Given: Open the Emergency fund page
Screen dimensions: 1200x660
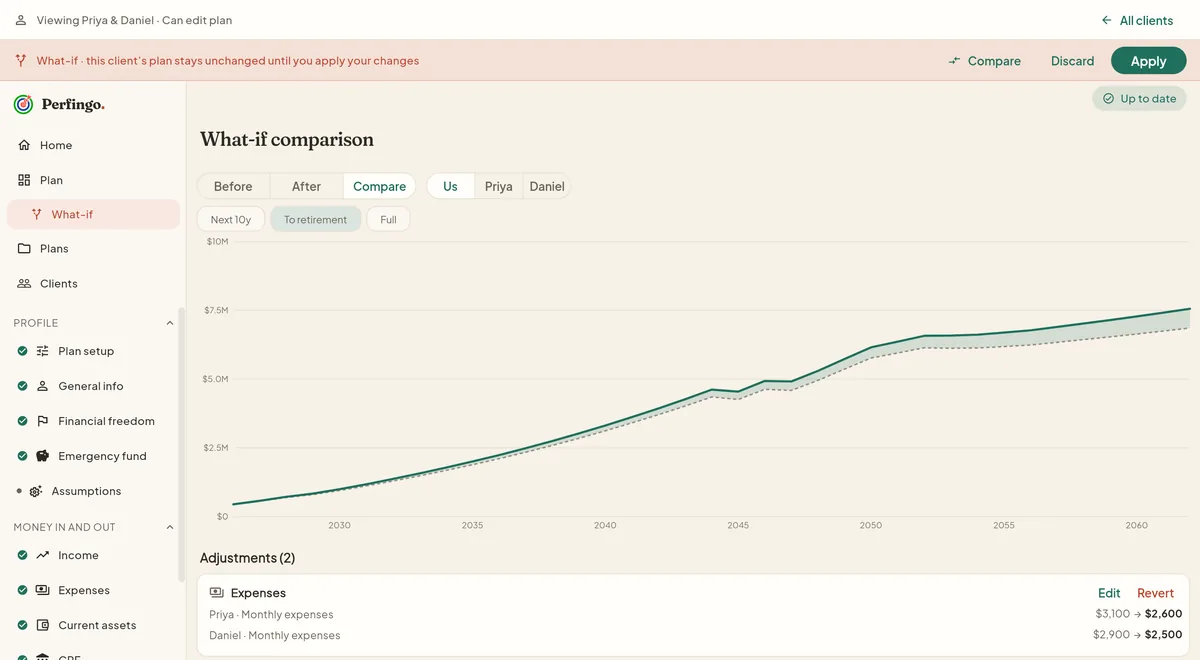Looking at the screenshot, I should 93,456.
